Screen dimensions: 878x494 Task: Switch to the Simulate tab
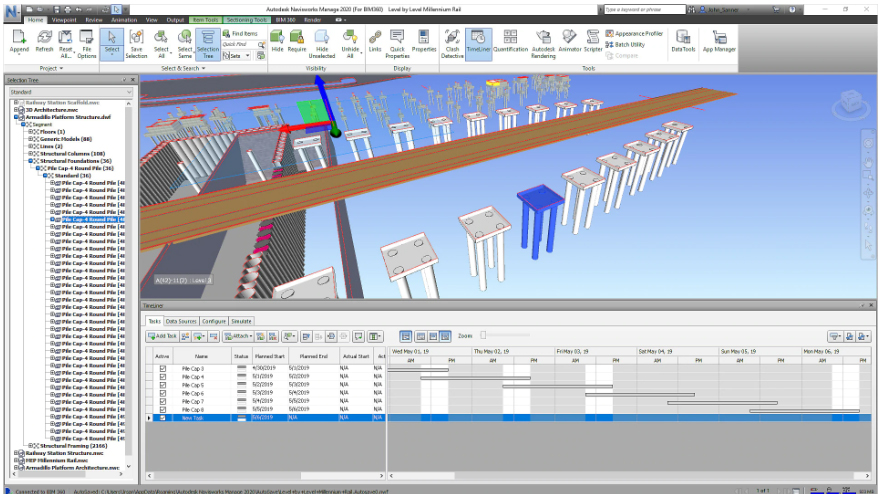point(241,321)
